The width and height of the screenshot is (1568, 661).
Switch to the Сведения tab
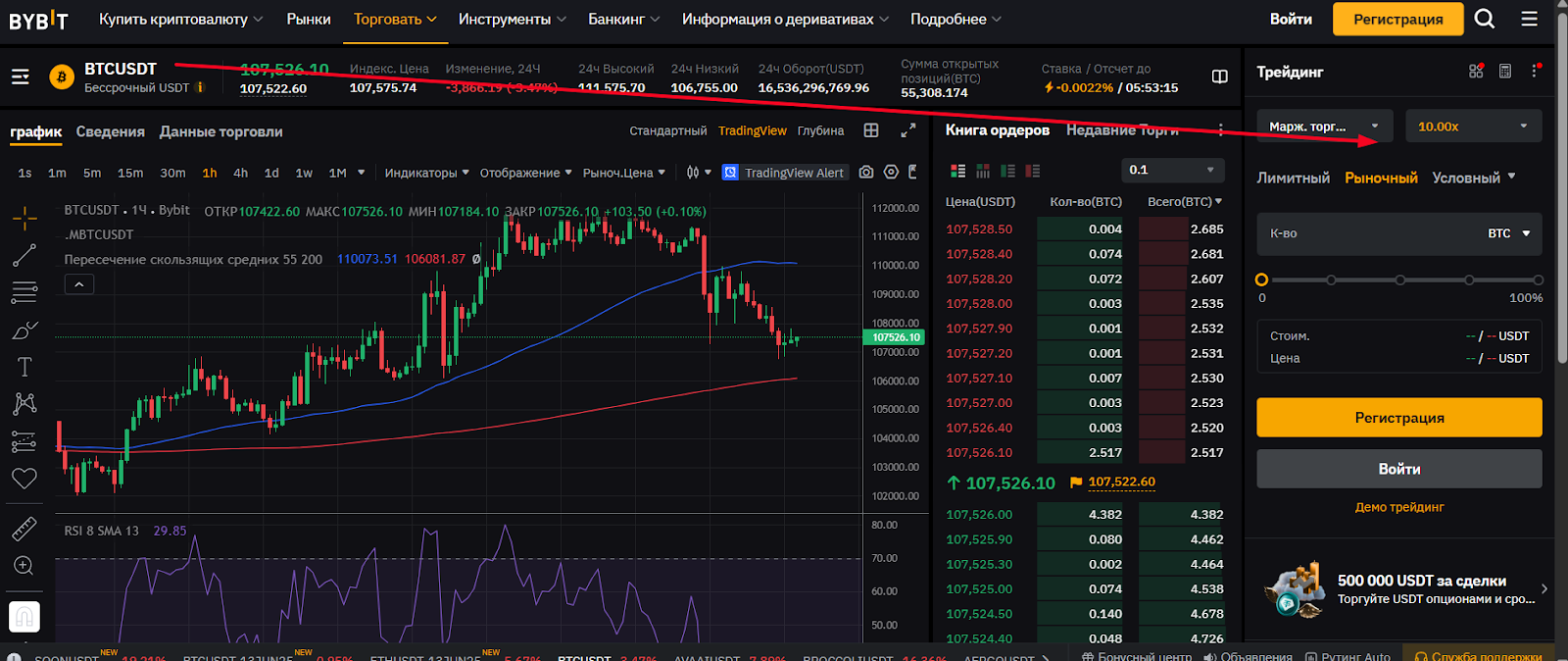point(111,131)
